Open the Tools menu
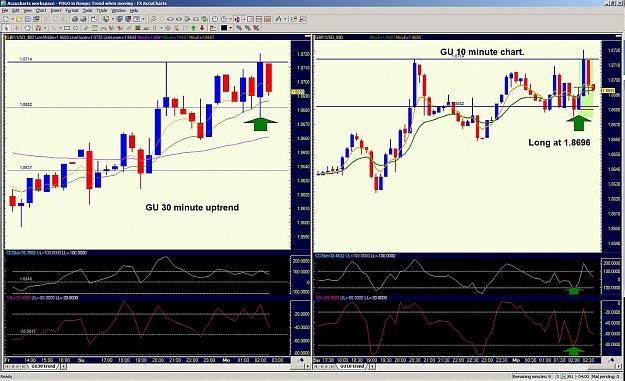Screen dimensions: 625x381 [x=87, y=10]
